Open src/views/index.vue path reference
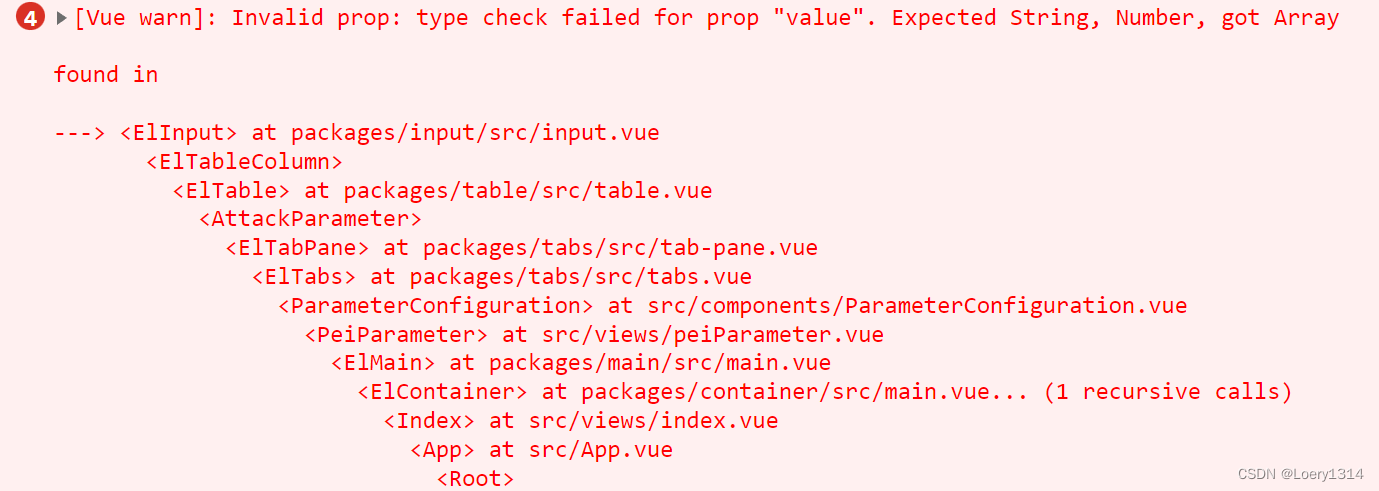The width and height of the screenshot is (1379, 491). [x=653, y=420]
